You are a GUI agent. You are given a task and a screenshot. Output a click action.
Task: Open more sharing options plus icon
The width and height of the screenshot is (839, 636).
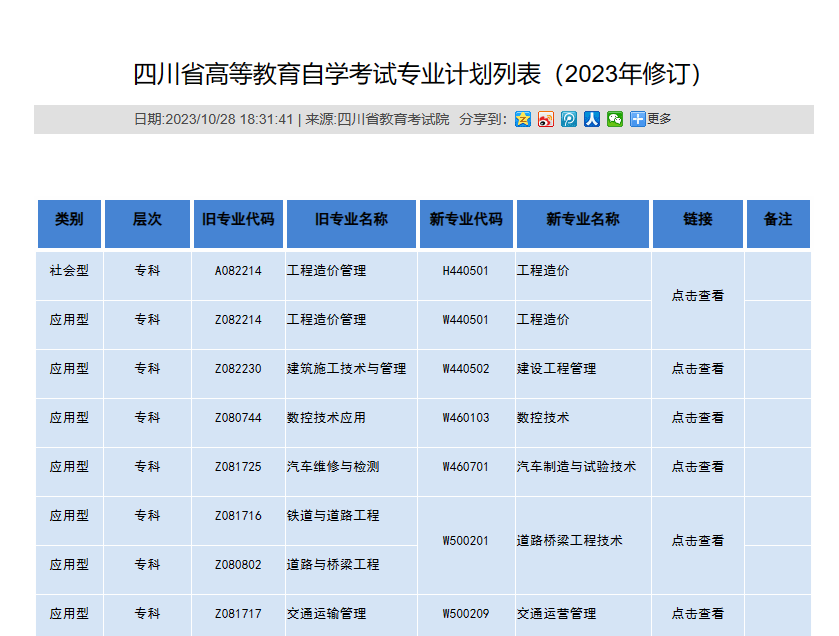click(638, 119)
